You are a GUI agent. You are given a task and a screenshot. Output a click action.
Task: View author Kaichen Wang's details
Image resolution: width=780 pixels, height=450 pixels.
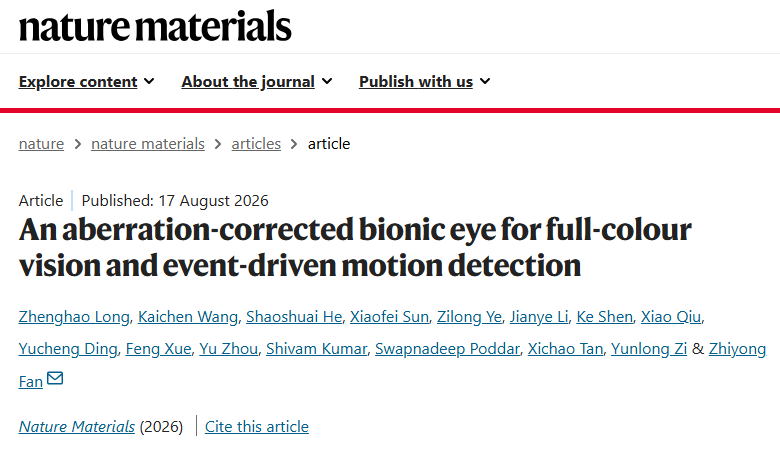click(188, 317)
